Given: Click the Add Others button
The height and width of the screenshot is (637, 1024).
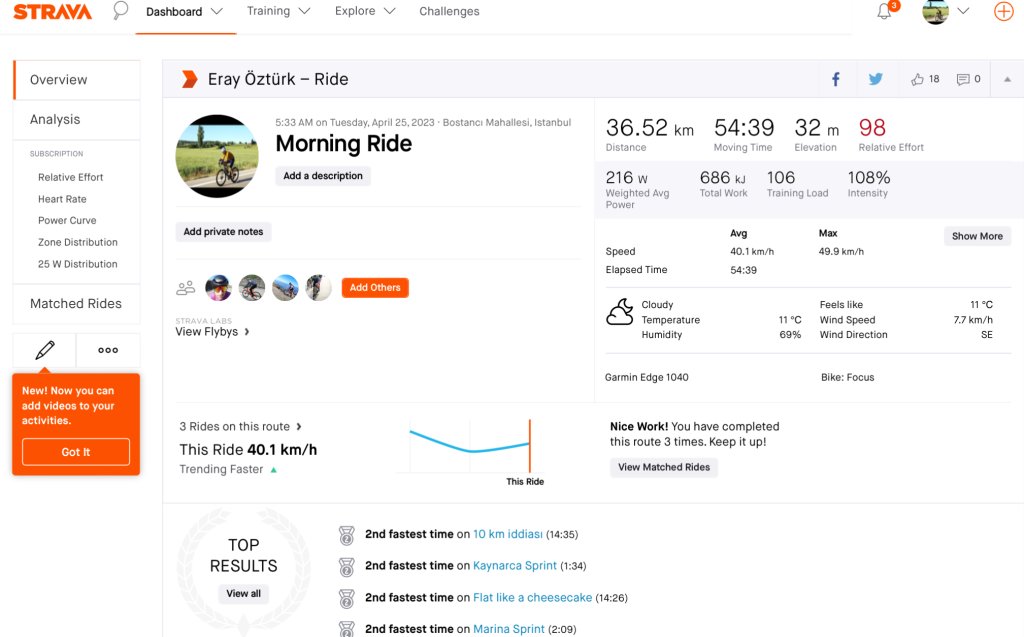Looking at the screenshot, I should [375, 287].
